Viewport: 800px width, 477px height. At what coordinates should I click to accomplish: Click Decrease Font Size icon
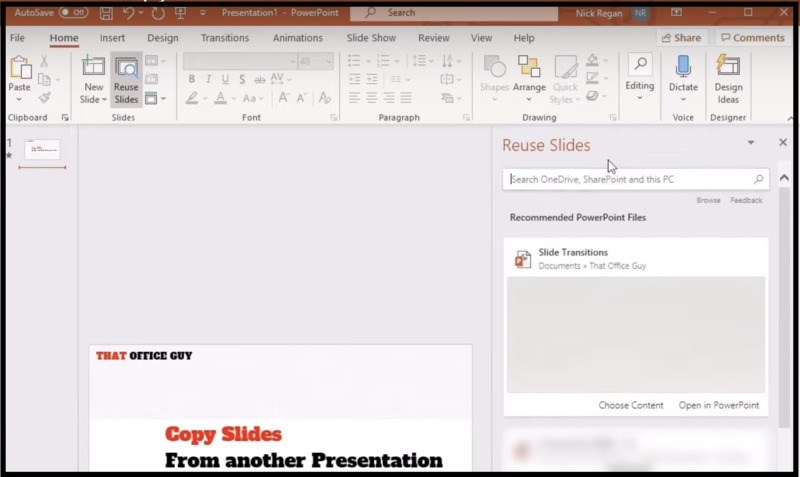[x=302, y=98]
